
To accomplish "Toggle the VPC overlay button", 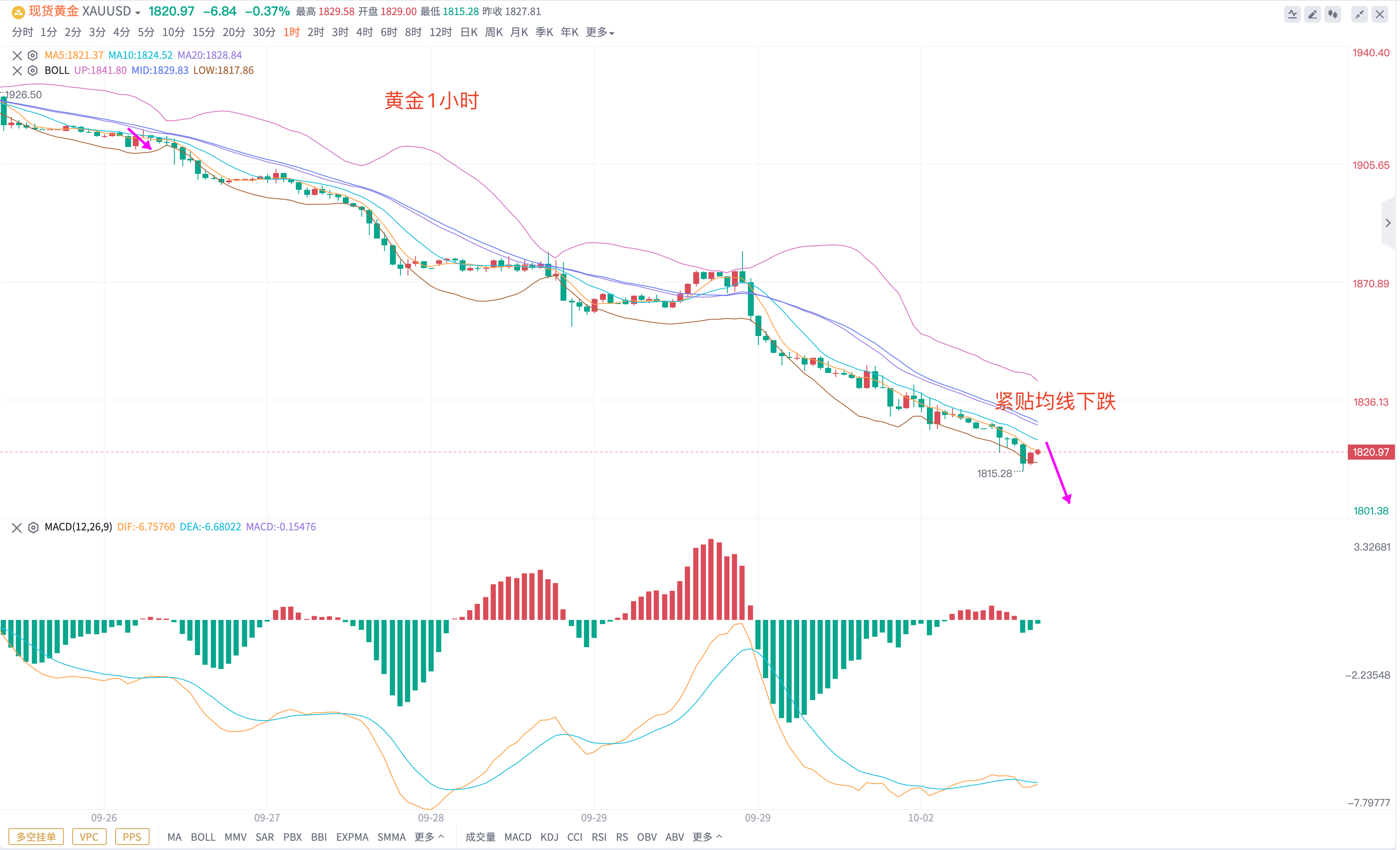I will [89, 837].
